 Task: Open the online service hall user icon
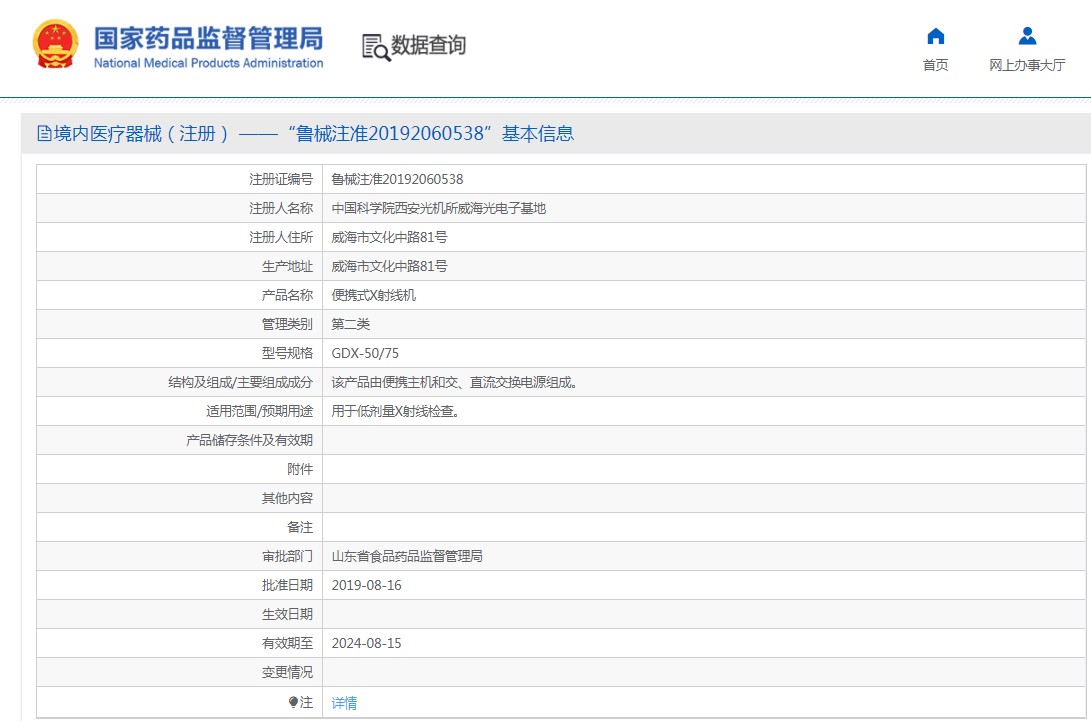point(1027,35)
